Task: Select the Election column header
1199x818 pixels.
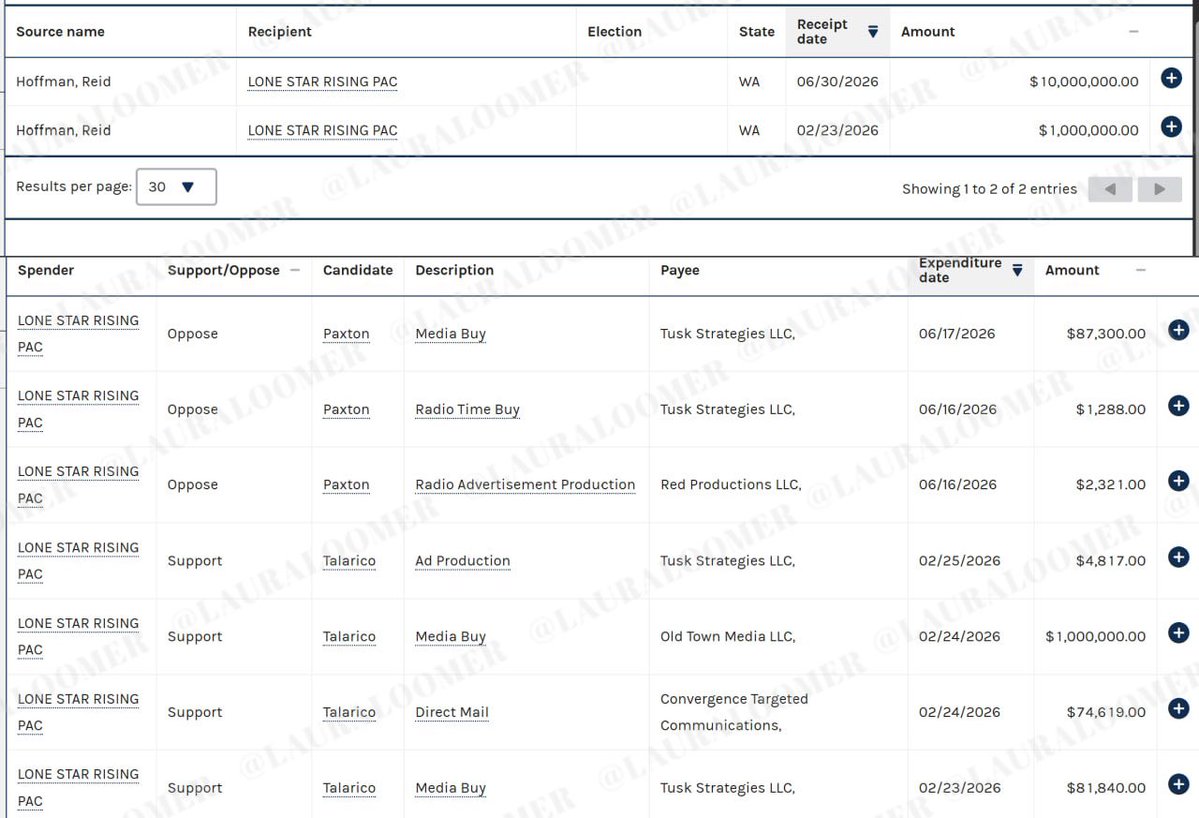Action: (614, 31)
